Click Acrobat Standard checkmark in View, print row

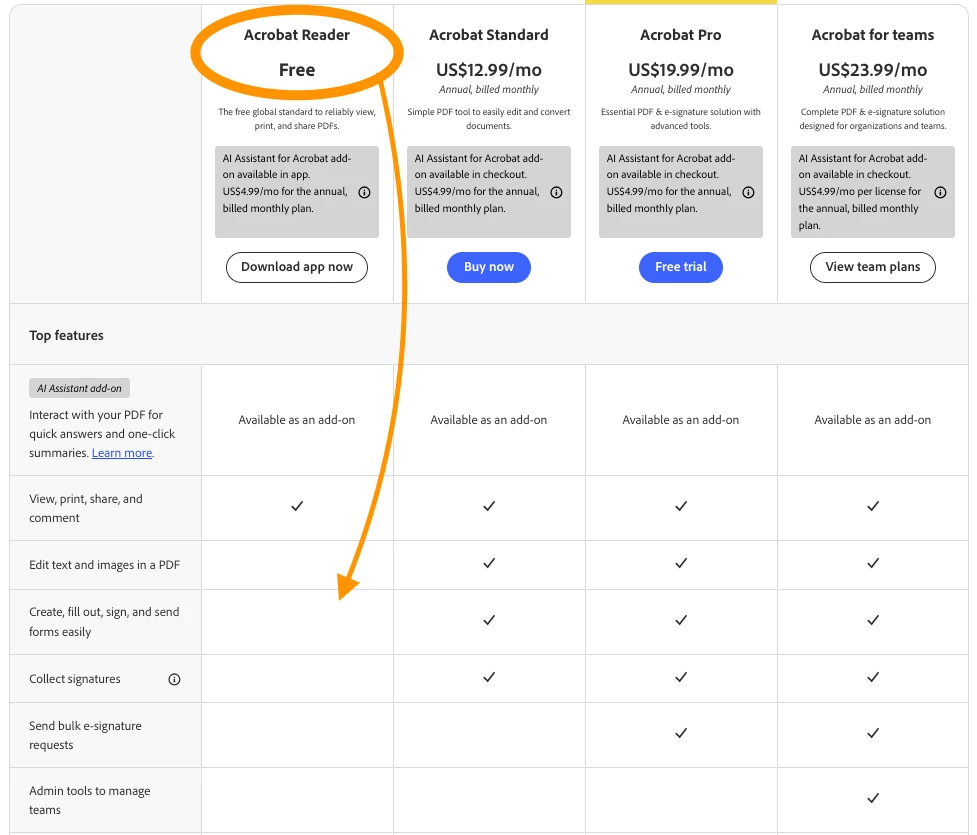pos(489,506)
